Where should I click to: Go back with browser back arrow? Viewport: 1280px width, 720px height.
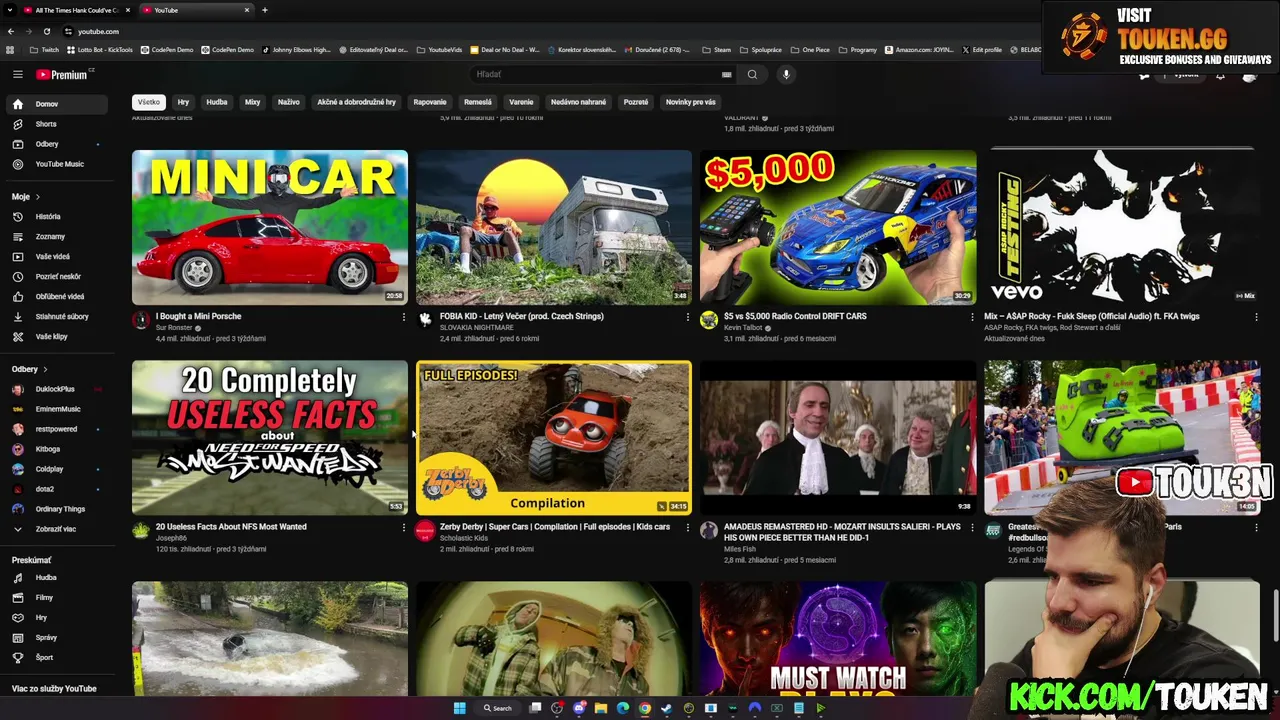(11, 31)
